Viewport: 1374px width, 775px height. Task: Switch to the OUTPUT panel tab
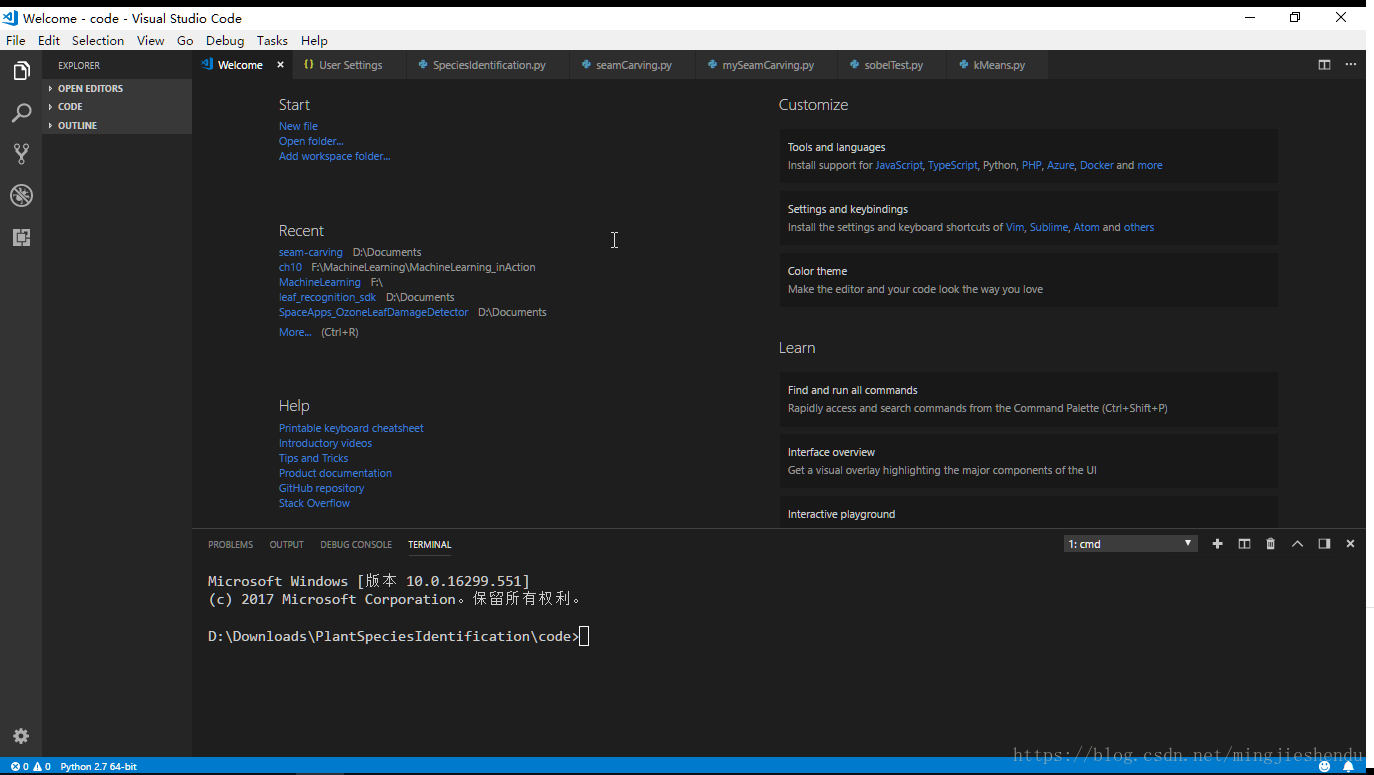pyautogui.click(x=286, y=545)
